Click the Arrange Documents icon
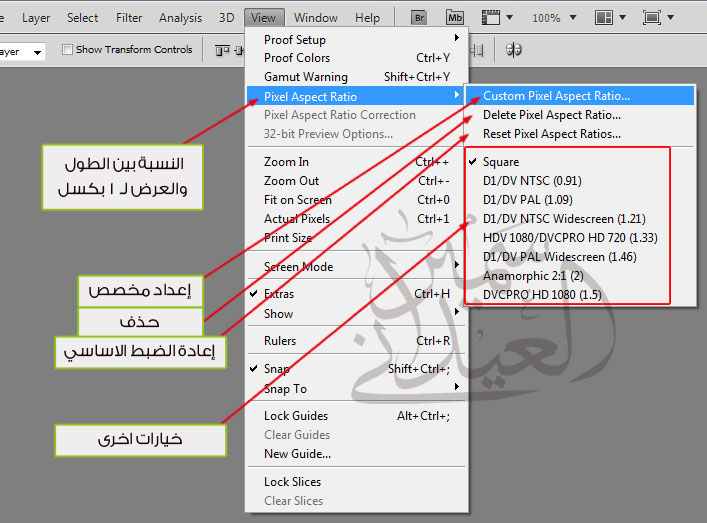The image size is (707, 523). point(604,18)
